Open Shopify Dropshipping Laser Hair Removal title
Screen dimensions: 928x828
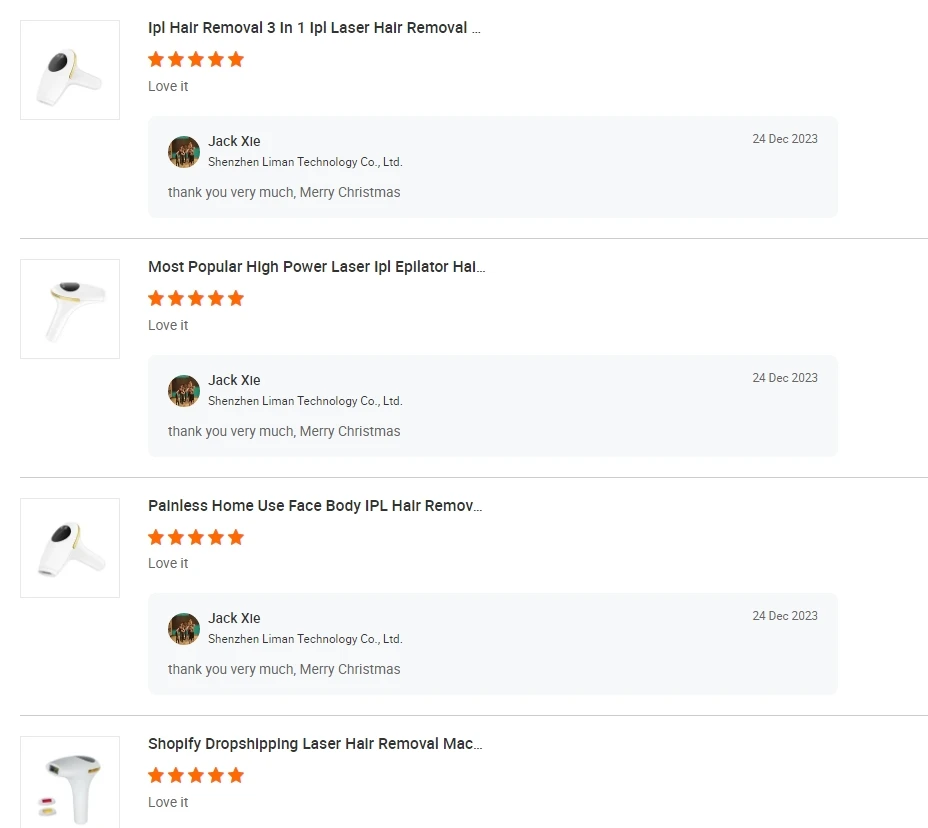(x=315, y=744)
